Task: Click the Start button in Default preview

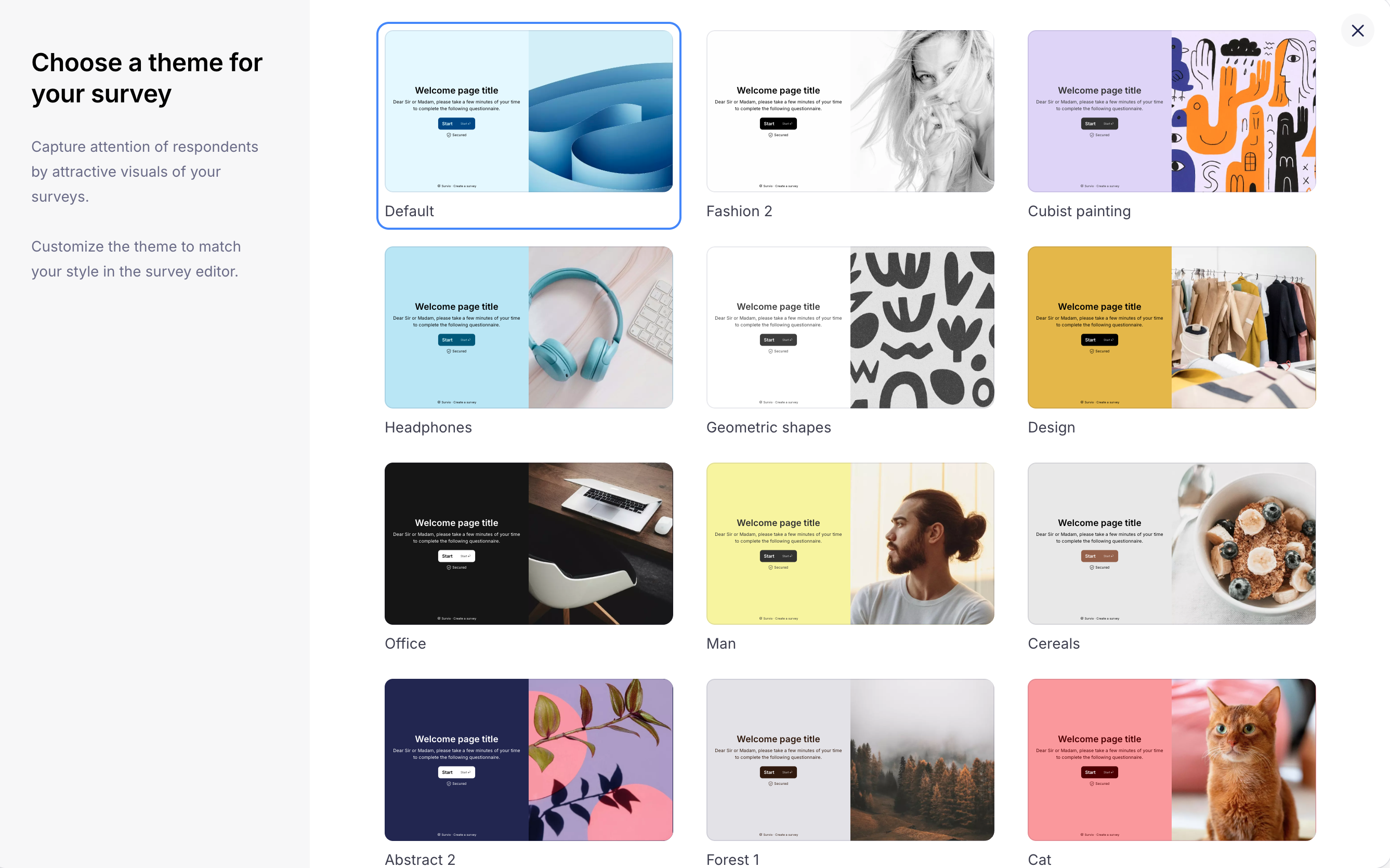Action: 456,123
